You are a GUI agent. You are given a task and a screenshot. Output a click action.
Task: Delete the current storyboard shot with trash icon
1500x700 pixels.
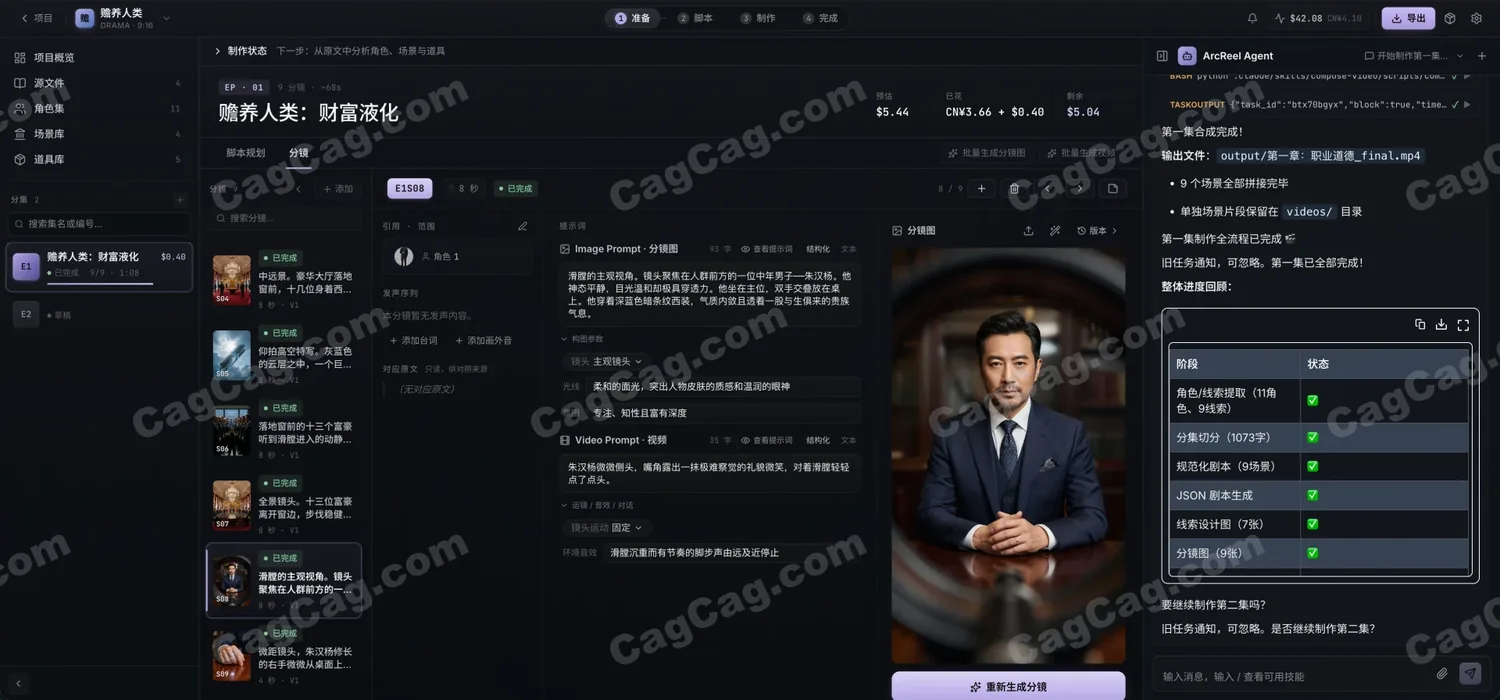(x=1014, y=188)
